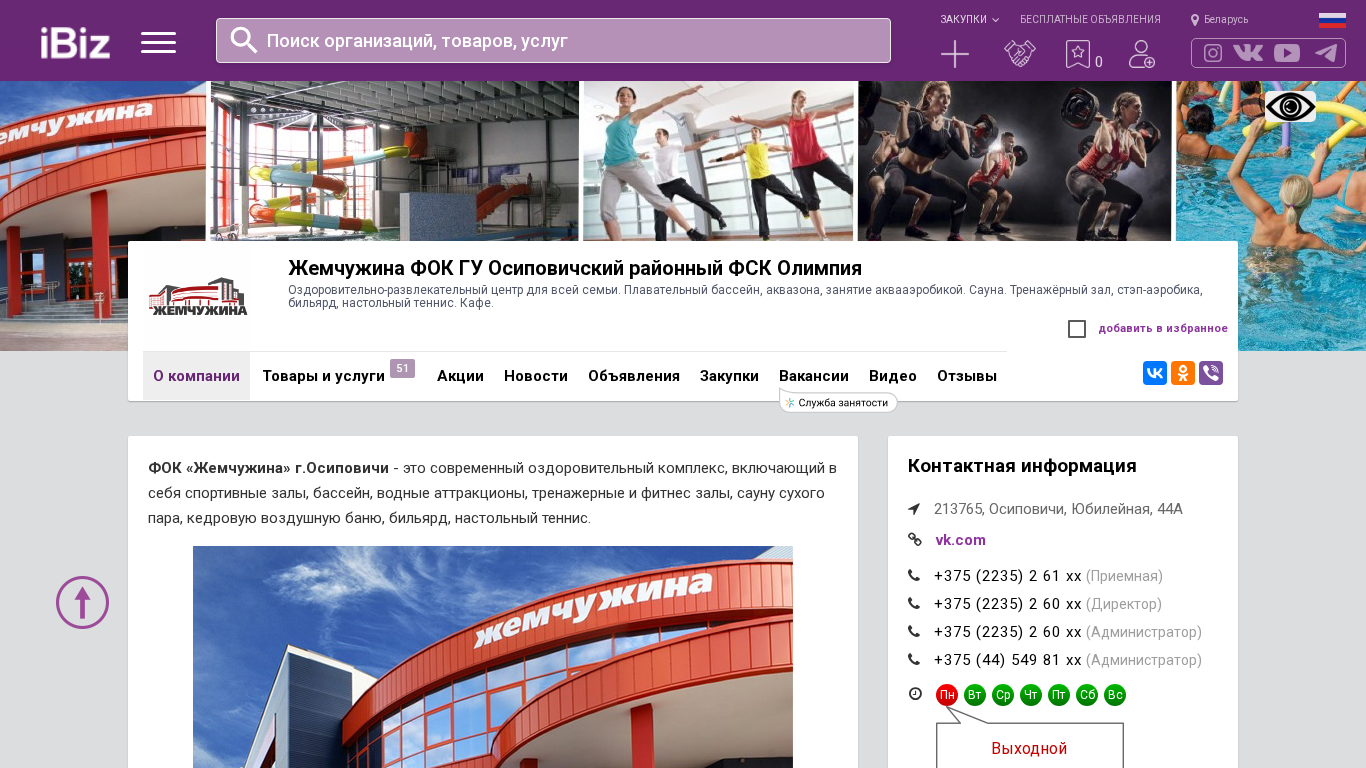Select Saturday 'Сб' day circle

point(1087,695)
